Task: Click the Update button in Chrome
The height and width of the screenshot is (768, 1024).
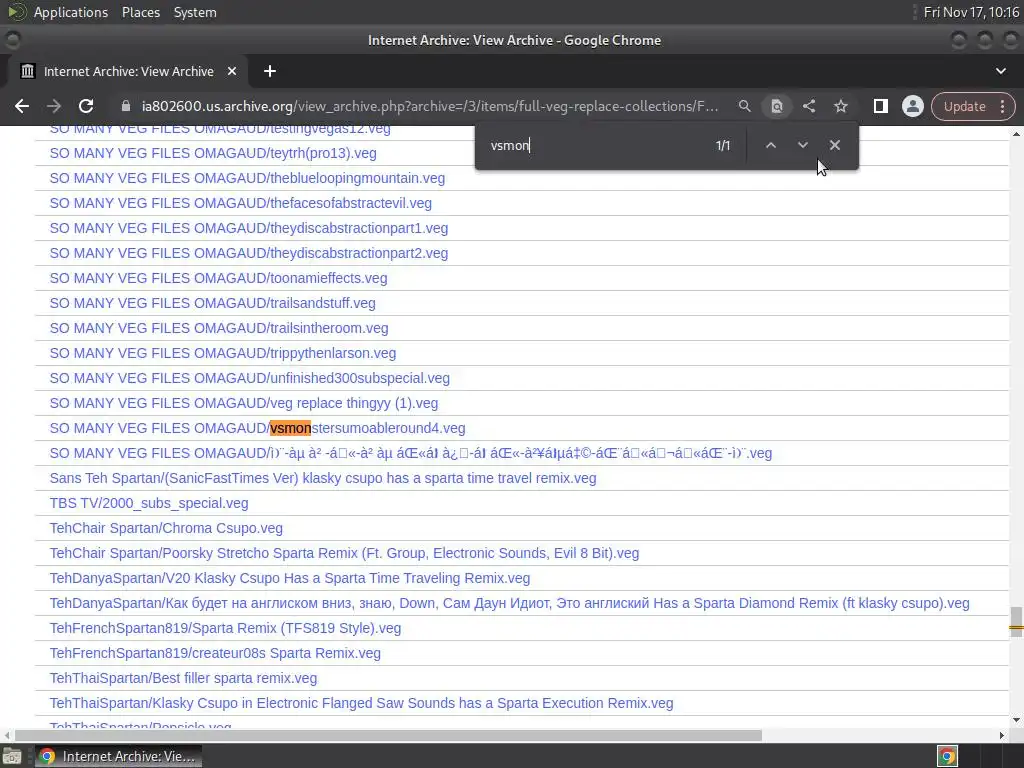Action: point(964,106)
